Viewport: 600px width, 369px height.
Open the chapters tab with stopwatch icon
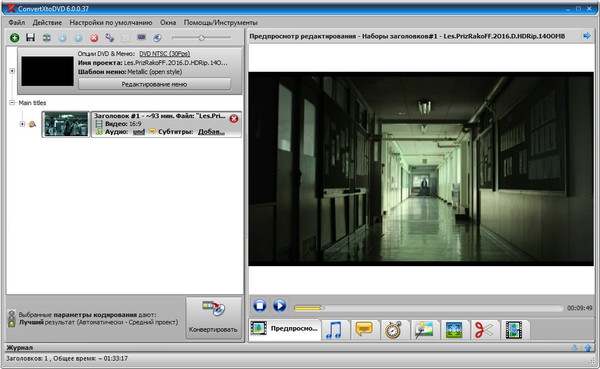(x=393, y=330)
